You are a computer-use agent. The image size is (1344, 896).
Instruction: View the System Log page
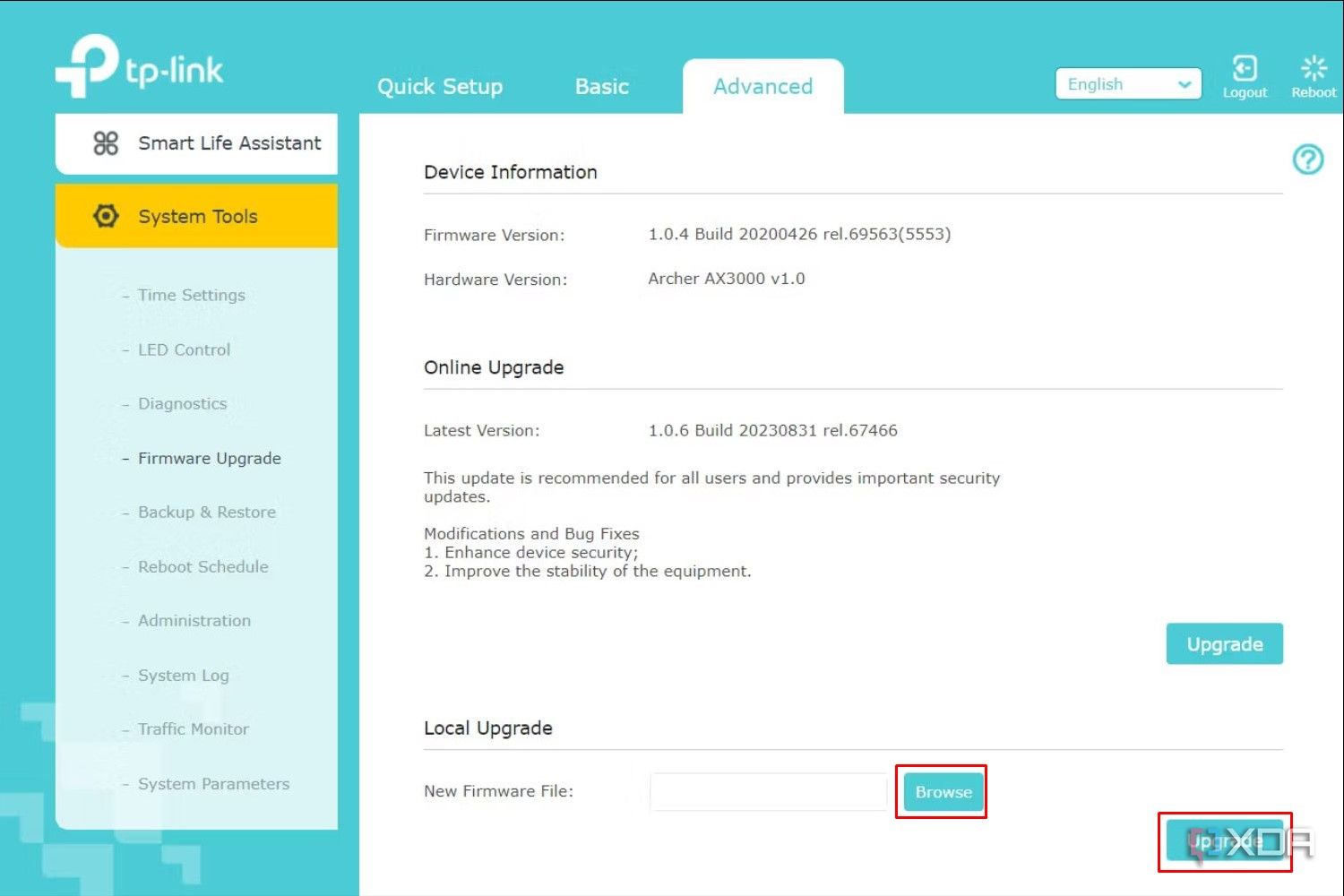(x=183, y=675)
